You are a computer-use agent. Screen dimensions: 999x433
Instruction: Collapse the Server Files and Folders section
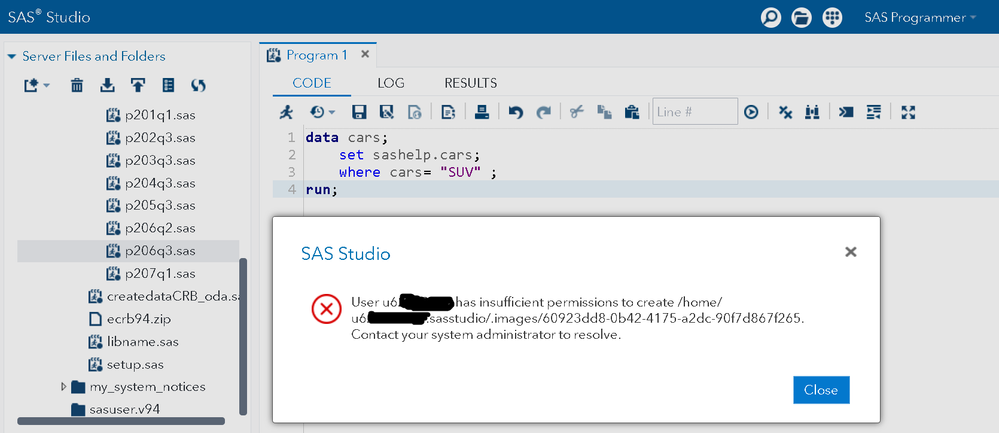click(x=12, y=57)
